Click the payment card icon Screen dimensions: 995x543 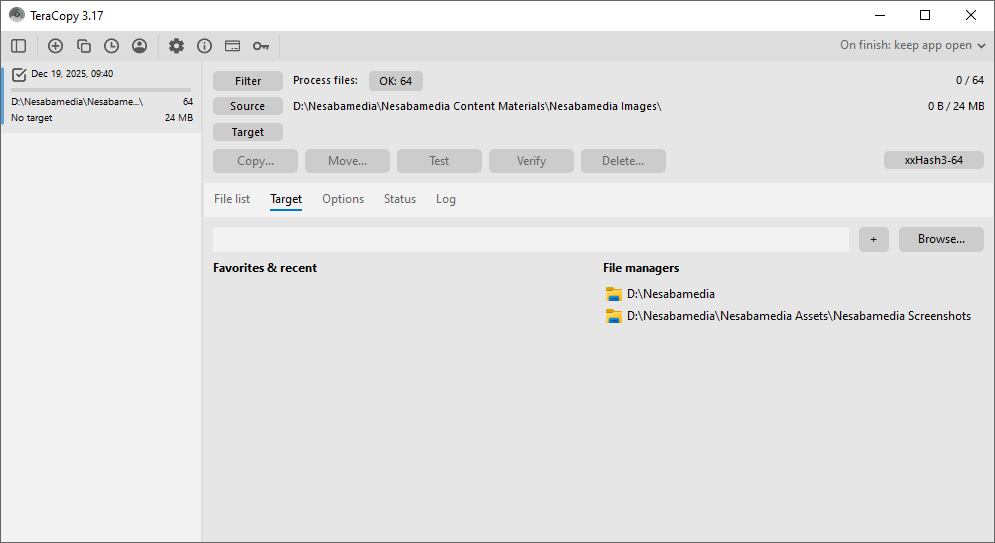pyautogui.click(x=232, y=46)
